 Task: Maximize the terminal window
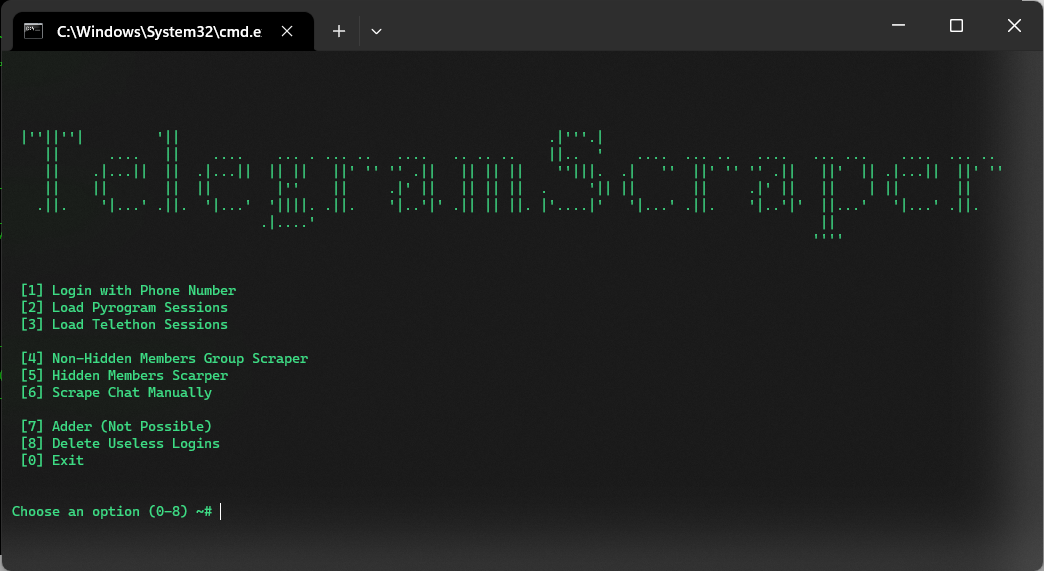pyautogui.click(x=956, y=25)
